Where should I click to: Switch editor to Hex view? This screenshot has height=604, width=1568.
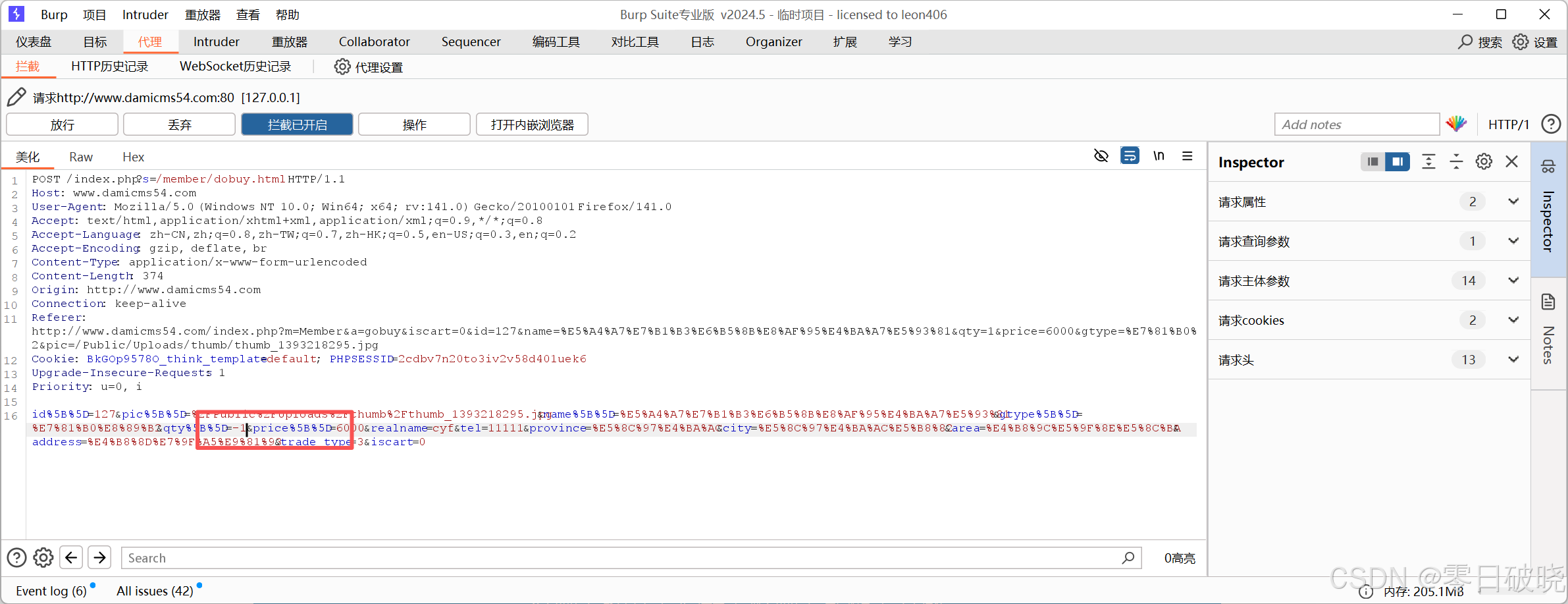pos(133,157)
